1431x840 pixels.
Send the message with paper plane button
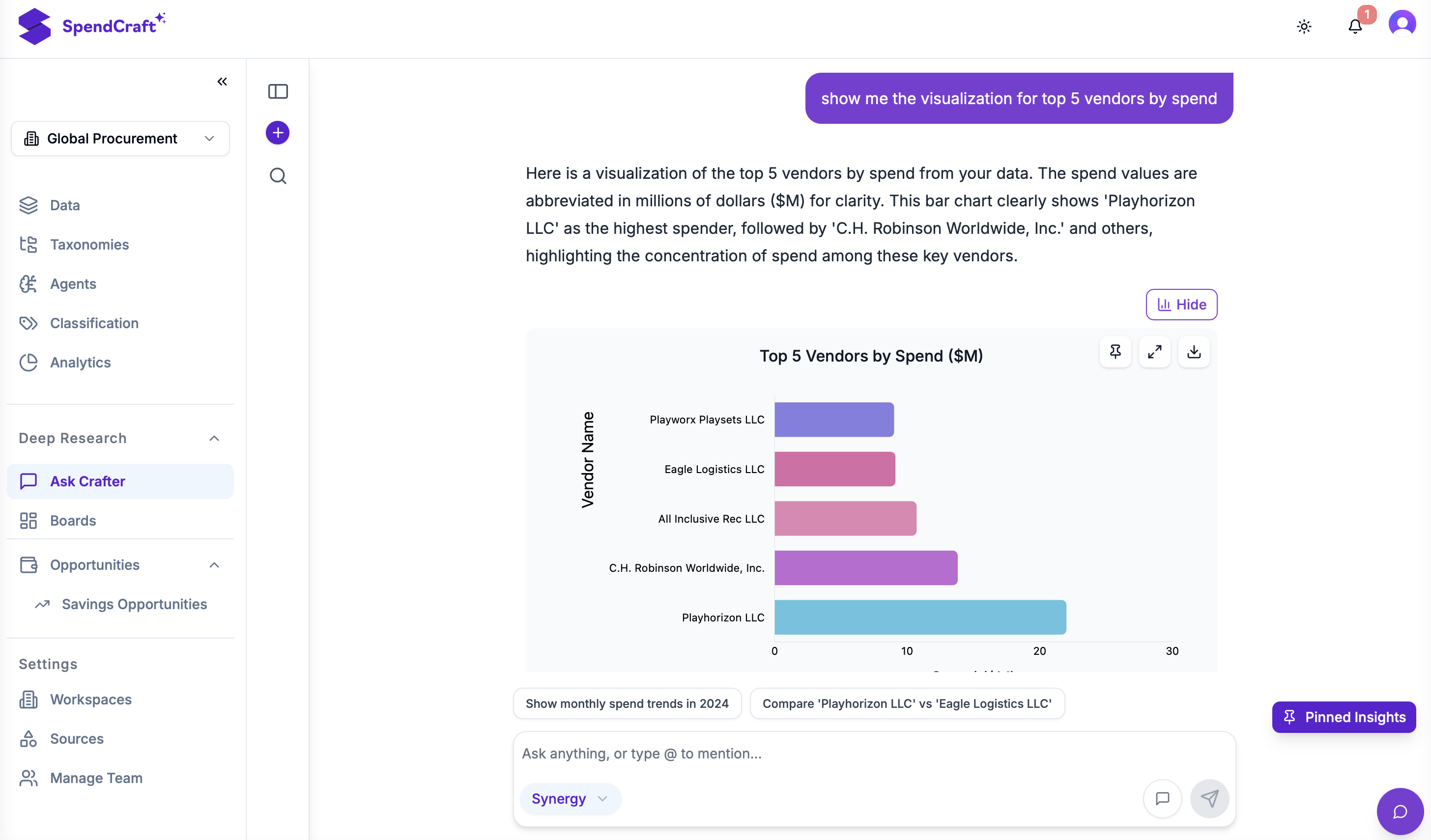(1209, 799)
